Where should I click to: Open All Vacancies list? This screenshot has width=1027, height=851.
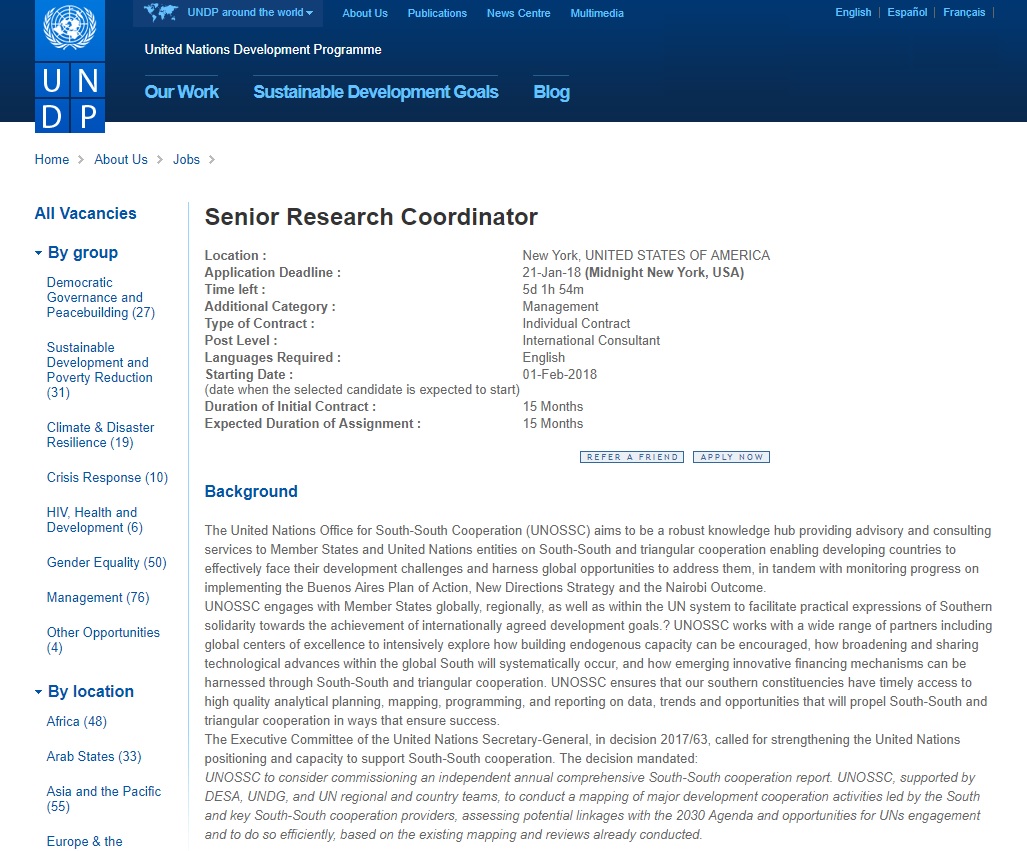85,214
